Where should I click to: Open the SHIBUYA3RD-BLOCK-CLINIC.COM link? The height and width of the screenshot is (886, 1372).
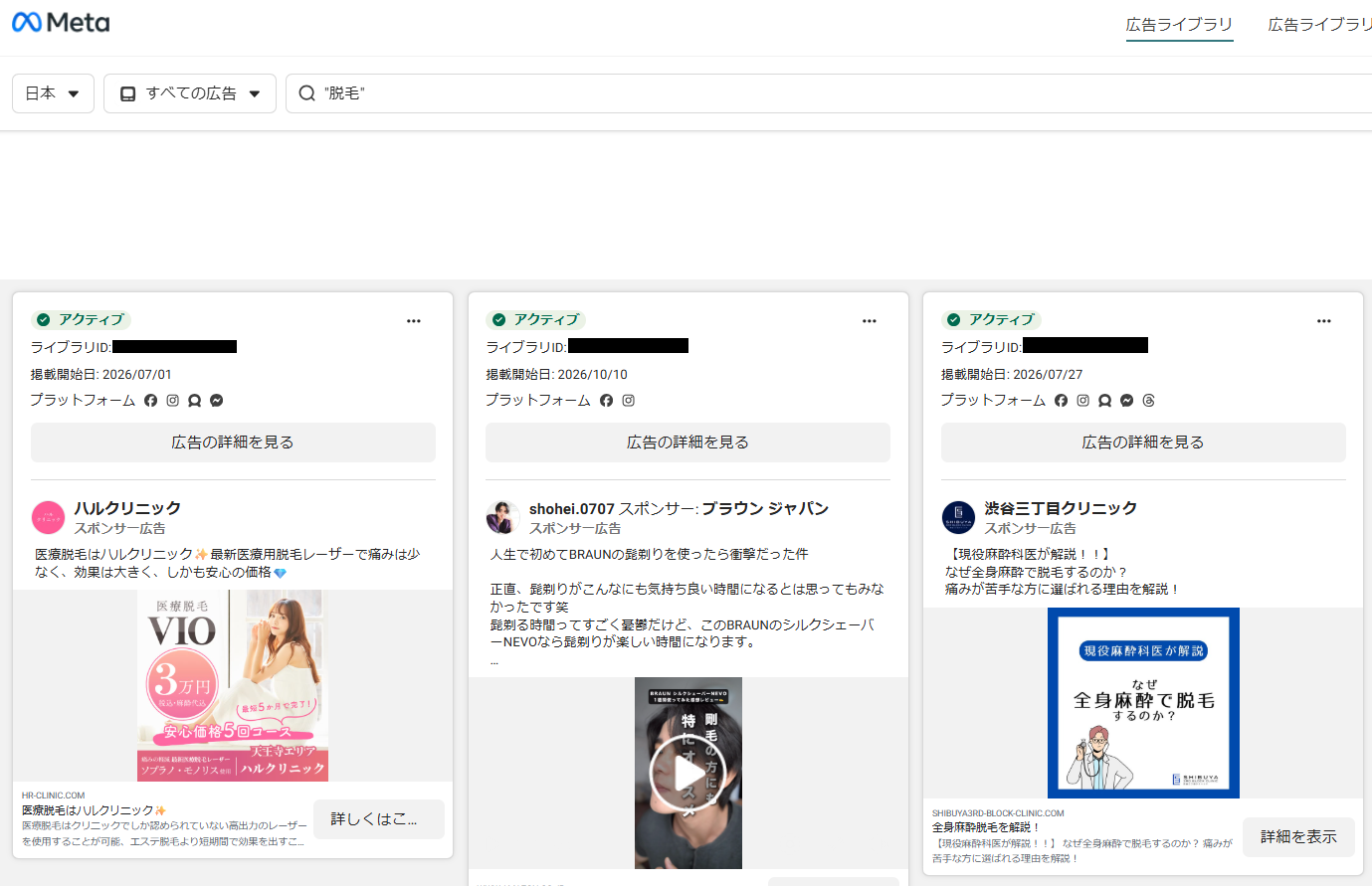click(998, 813)
